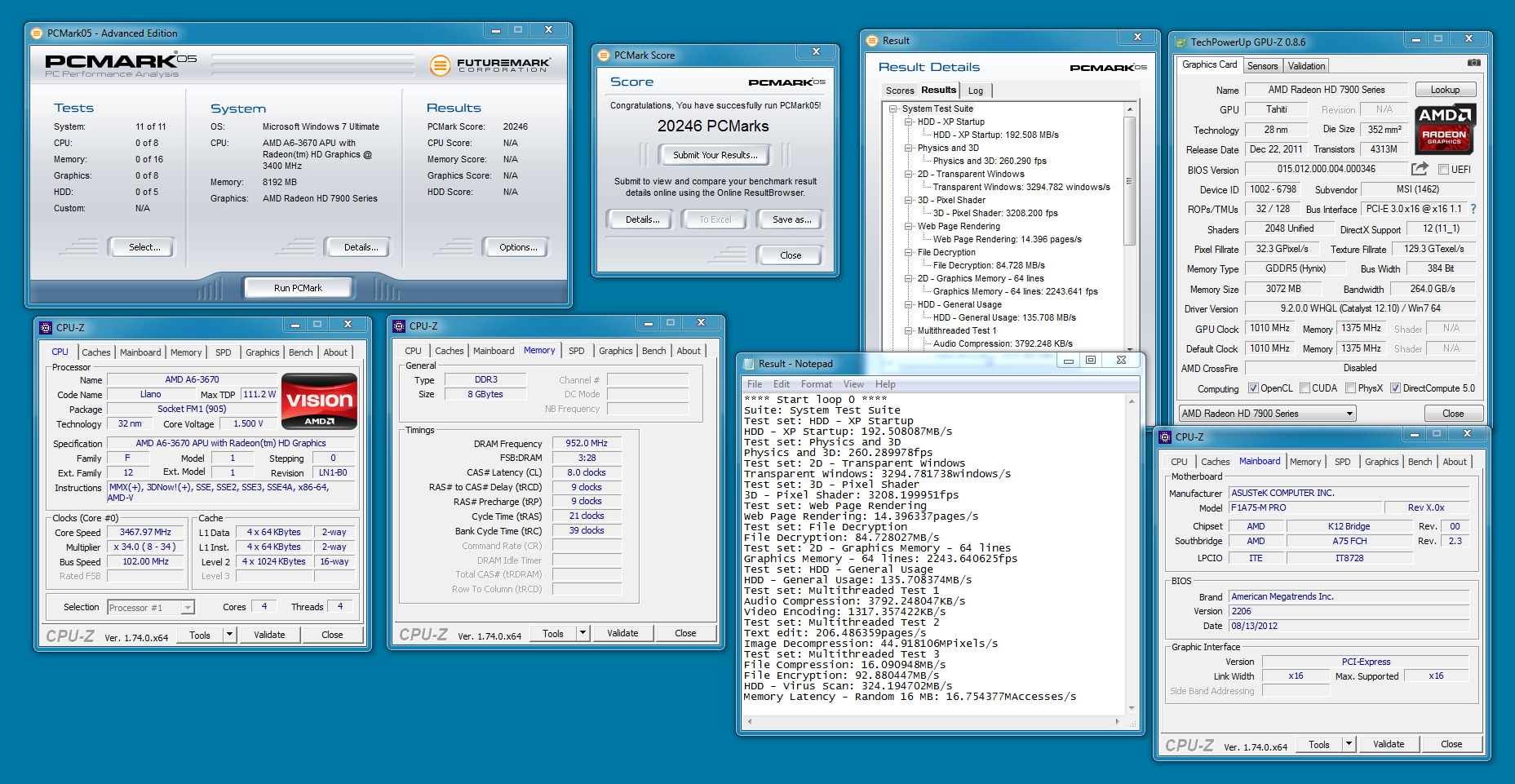Click the Options button under Results
The height and width of the screenshot is (784, 1515).
(518, 247)
